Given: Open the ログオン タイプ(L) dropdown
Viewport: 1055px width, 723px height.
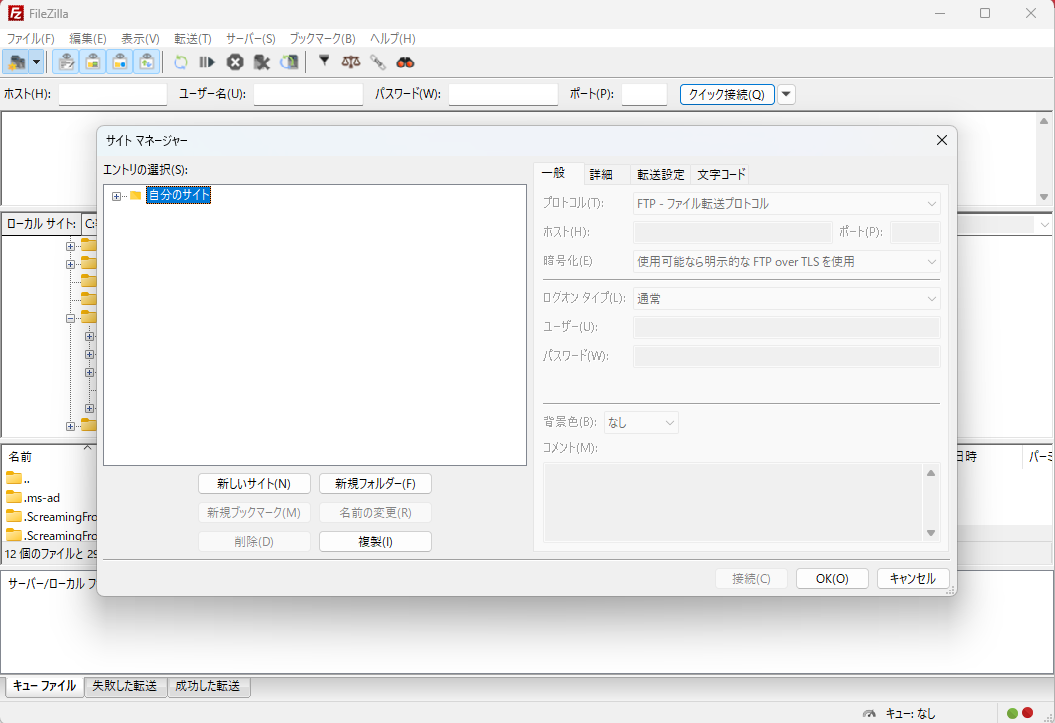Looking at the screenshot, I should tap(787, 299).
